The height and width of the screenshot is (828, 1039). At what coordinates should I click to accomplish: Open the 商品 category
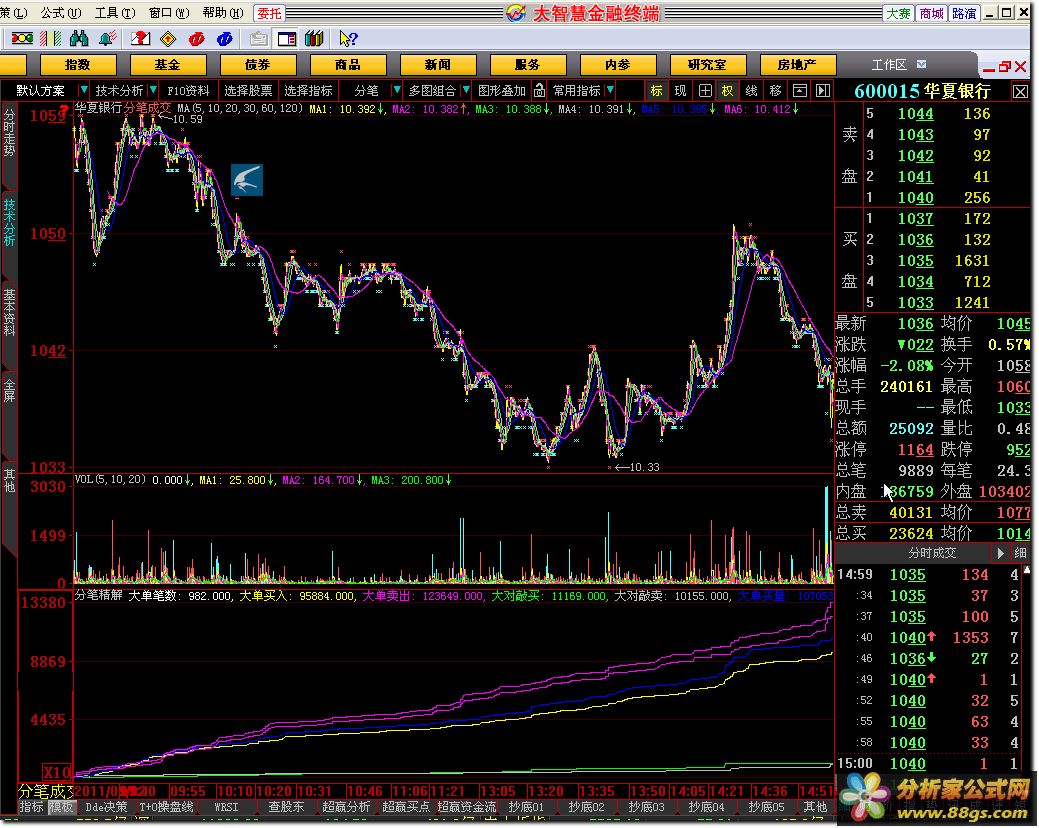[x=348, y=64]
